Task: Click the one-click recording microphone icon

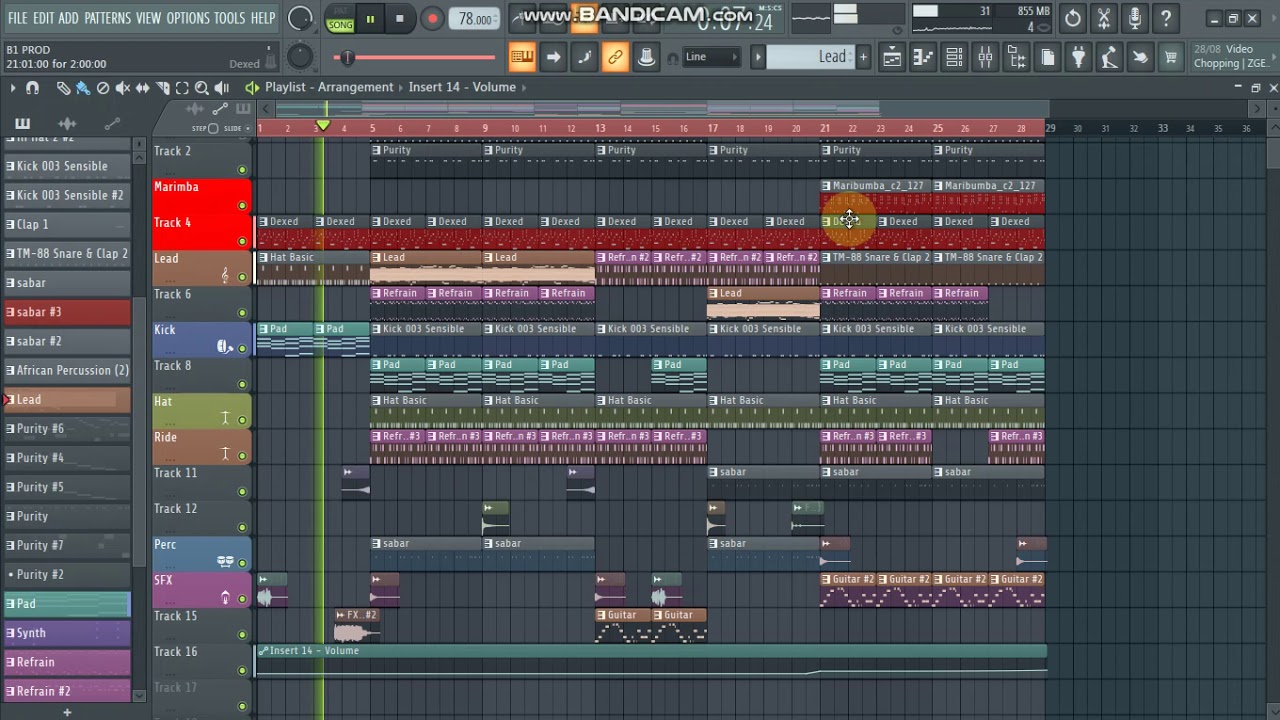Action: click(x=1134, y=18)
